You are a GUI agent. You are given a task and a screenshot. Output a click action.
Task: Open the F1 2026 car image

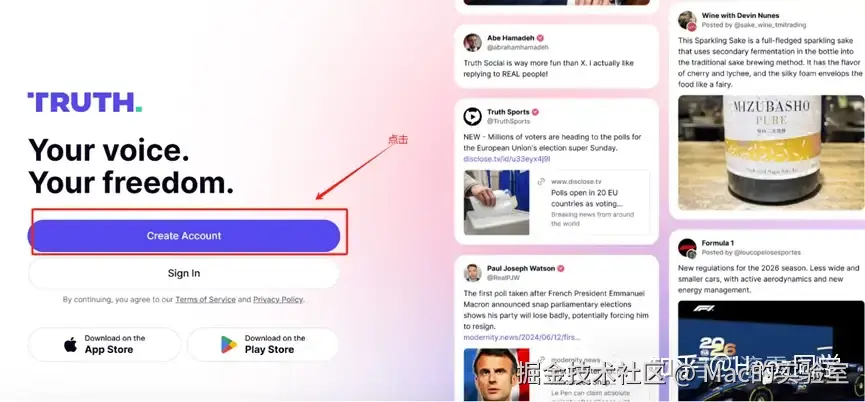click(x=771, y=351)
